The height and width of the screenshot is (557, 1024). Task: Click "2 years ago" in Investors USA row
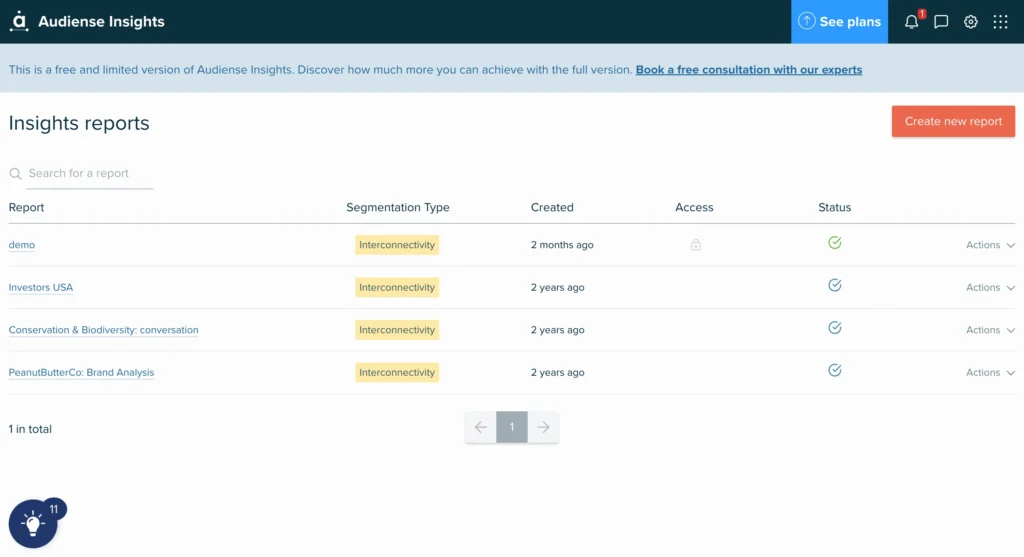point(558,287)
